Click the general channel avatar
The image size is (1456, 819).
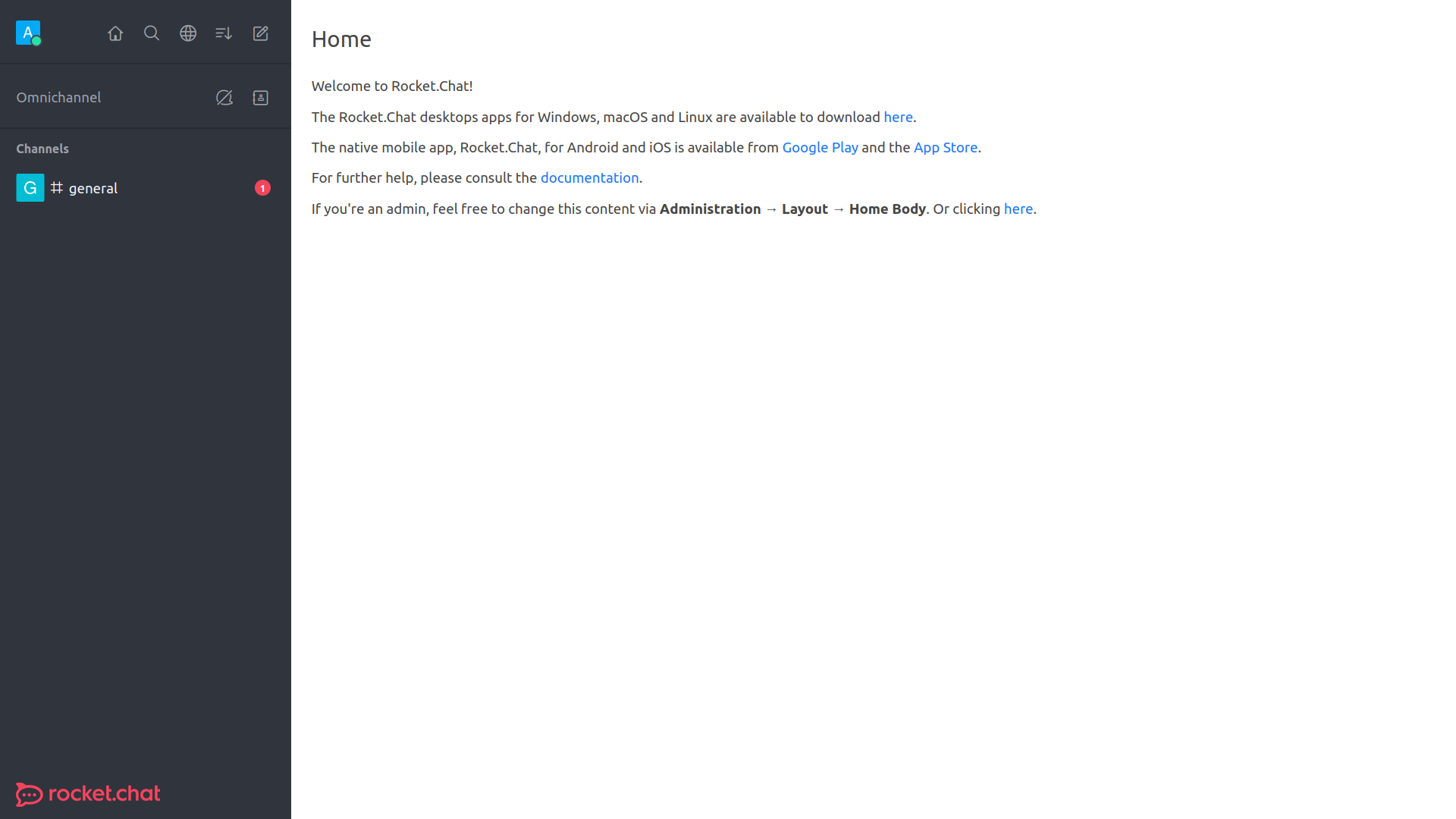coord(30,187)
